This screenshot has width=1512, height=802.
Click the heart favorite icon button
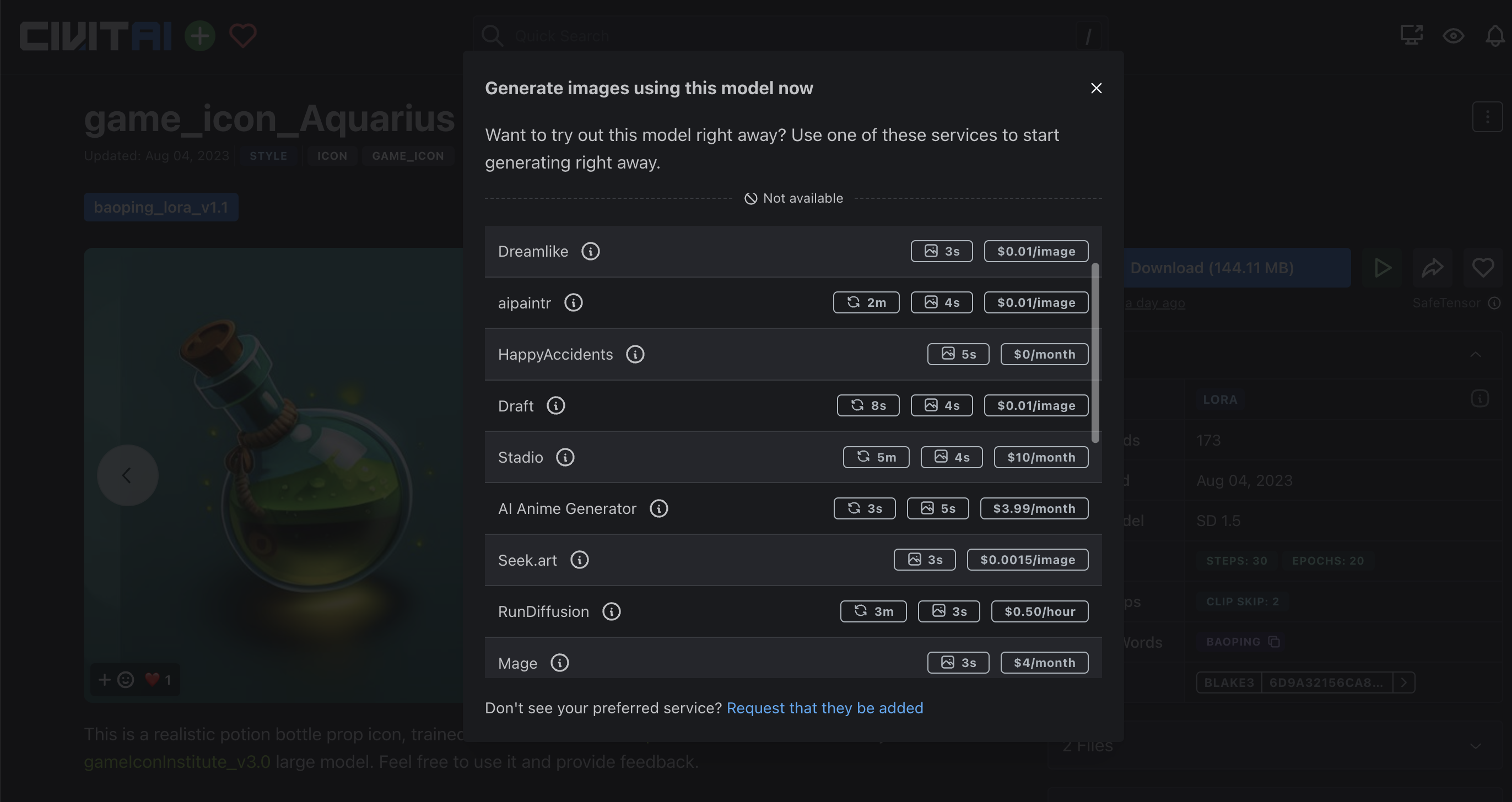pos(1483,268)
